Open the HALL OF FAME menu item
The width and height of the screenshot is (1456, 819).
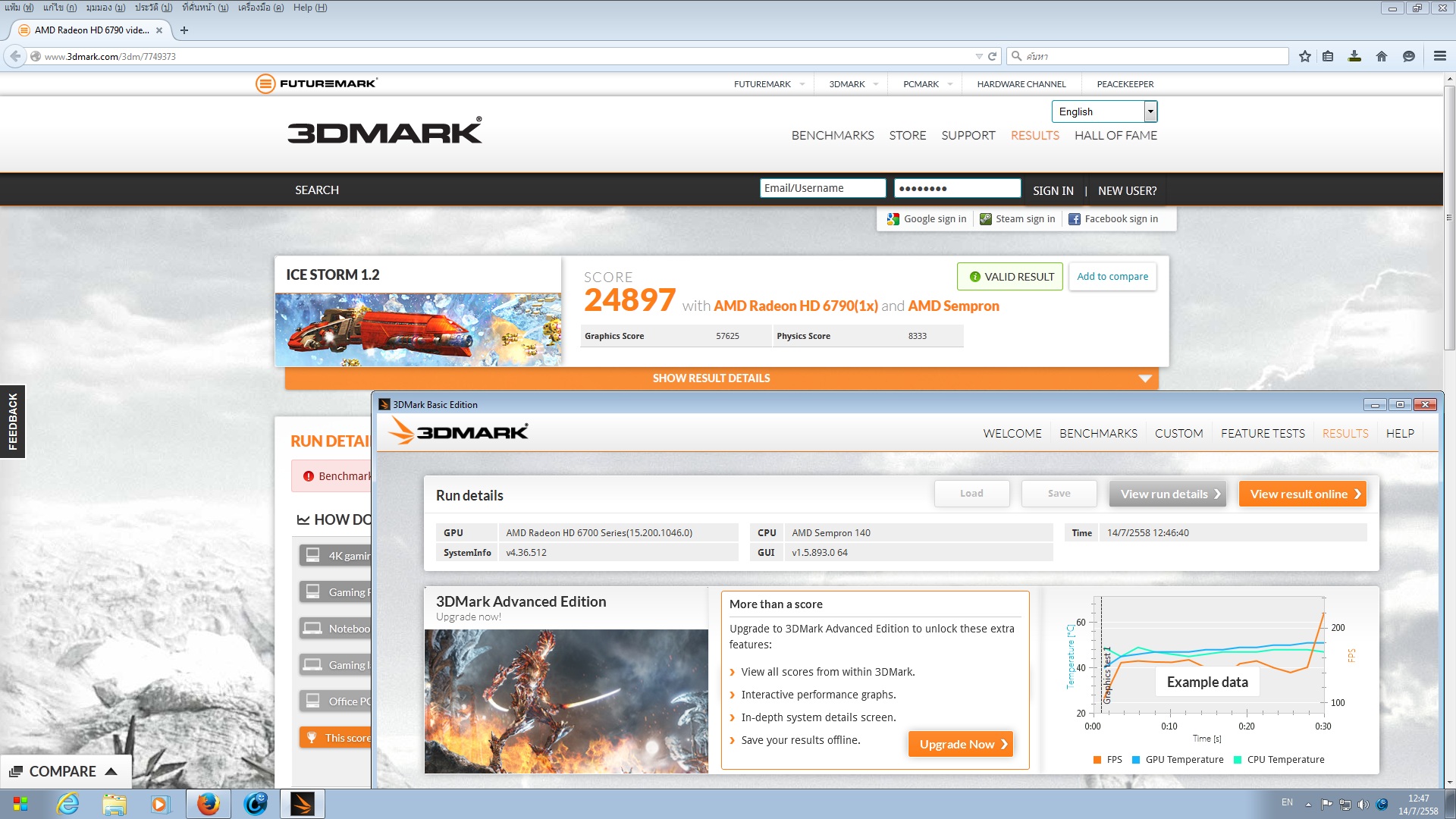(x=1115, y=136)
